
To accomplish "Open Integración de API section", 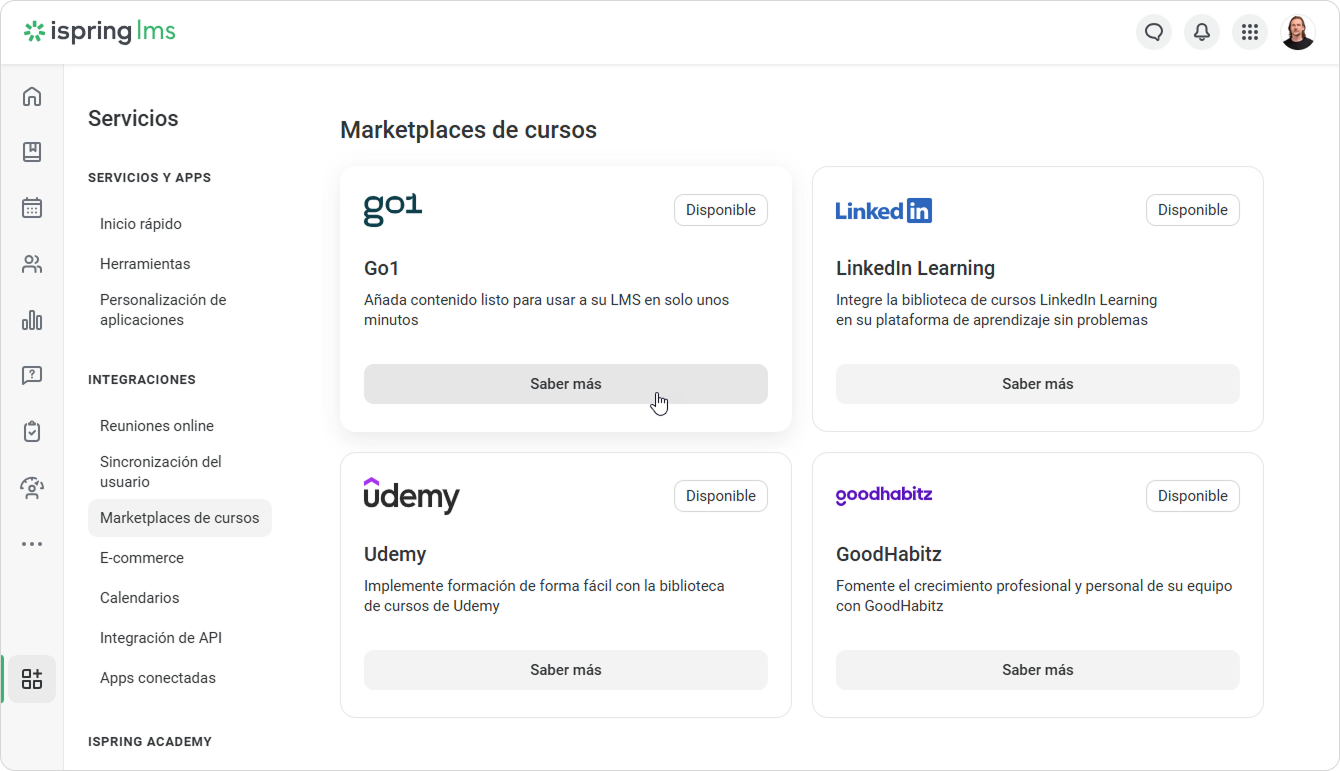I will [x=161, y=638].
